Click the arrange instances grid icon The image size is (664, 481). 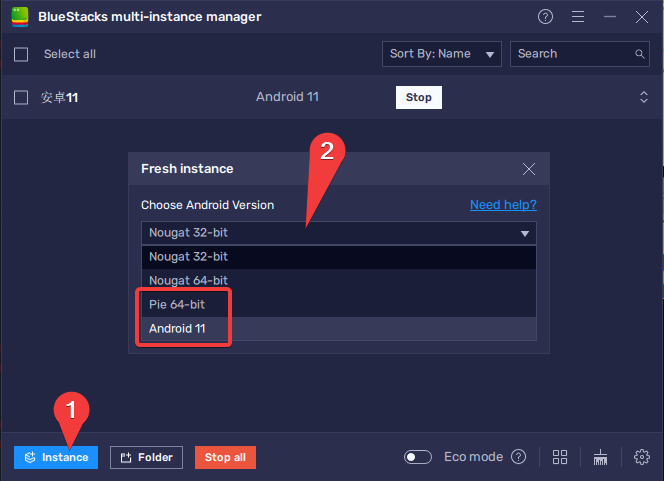[x=560, y=457]
